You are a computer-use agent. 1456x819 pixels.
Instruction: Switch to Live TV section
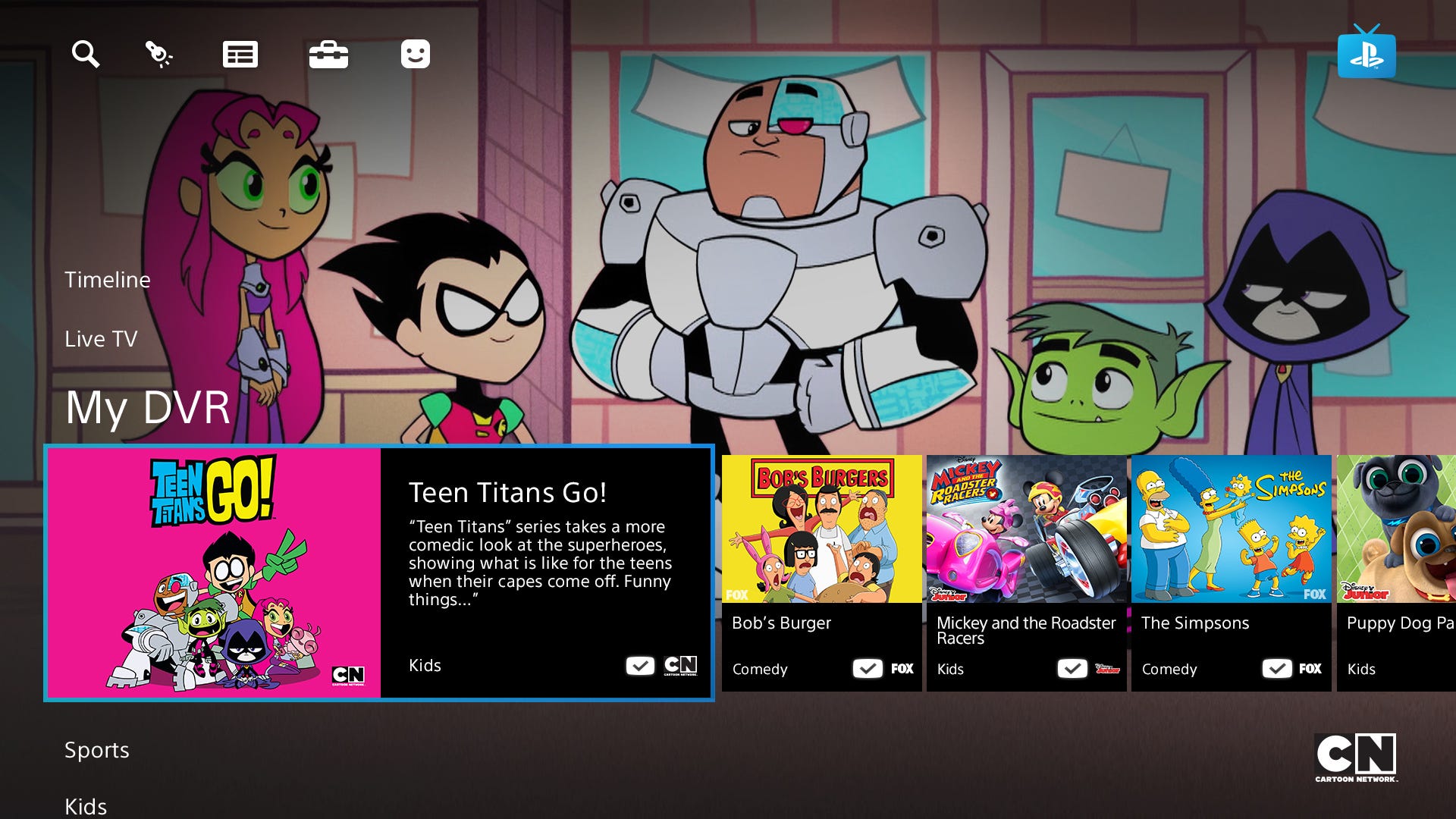(101, 339)
